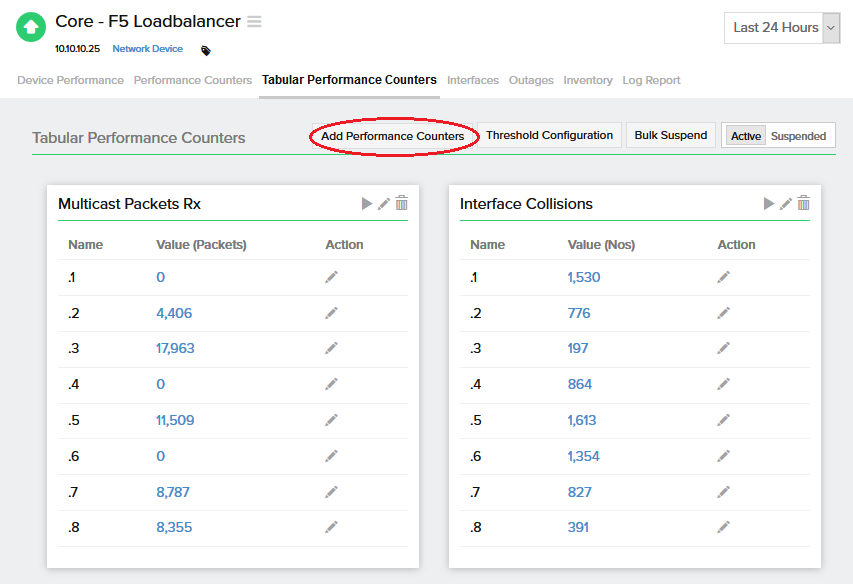
Task: Delete the Multicast Packets Rx card via trash icon
Action: (401, 203)
